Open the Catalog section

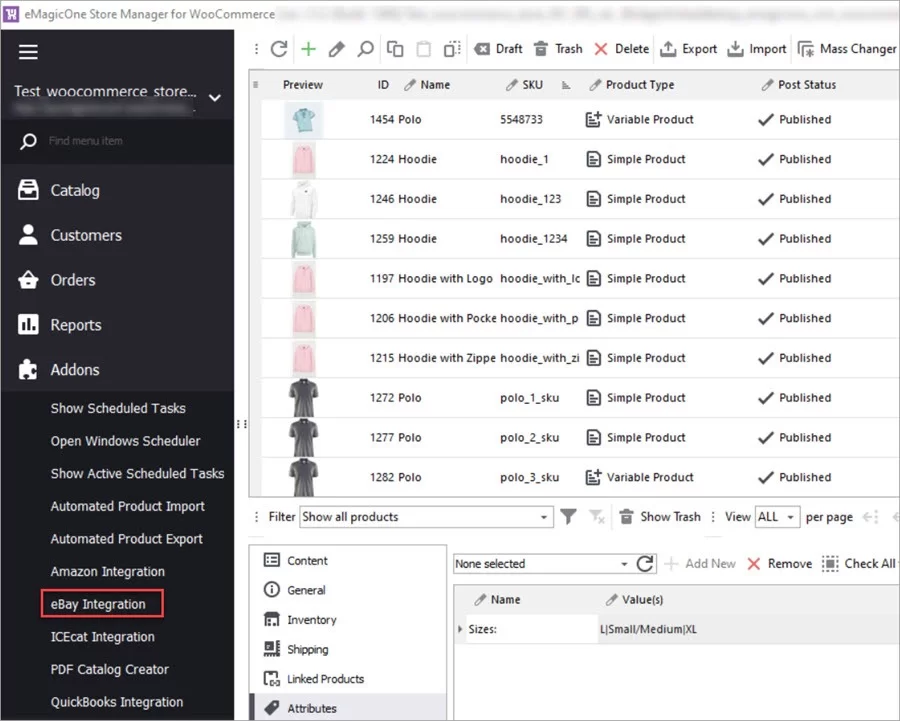click(75, 190)
